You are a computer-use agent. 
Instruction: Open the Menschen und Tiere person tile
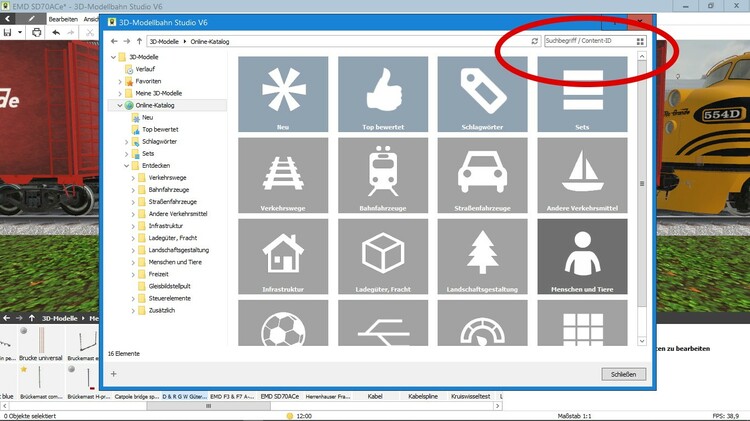(582, 257)
